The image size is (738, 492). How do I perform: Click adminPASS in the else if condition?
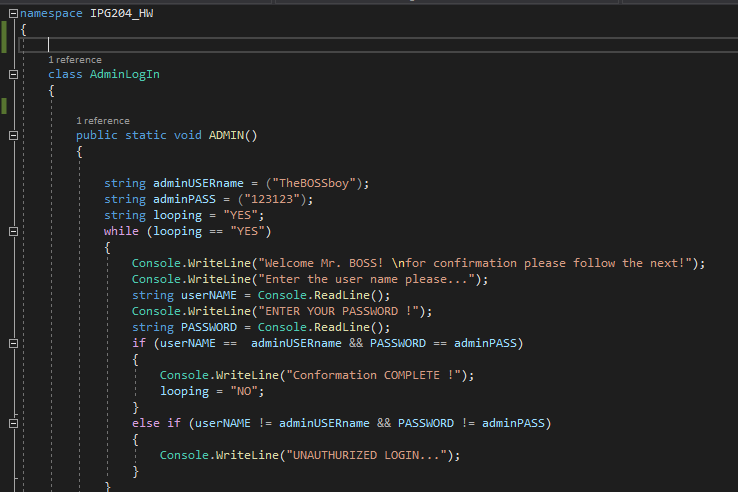point(513,423)
